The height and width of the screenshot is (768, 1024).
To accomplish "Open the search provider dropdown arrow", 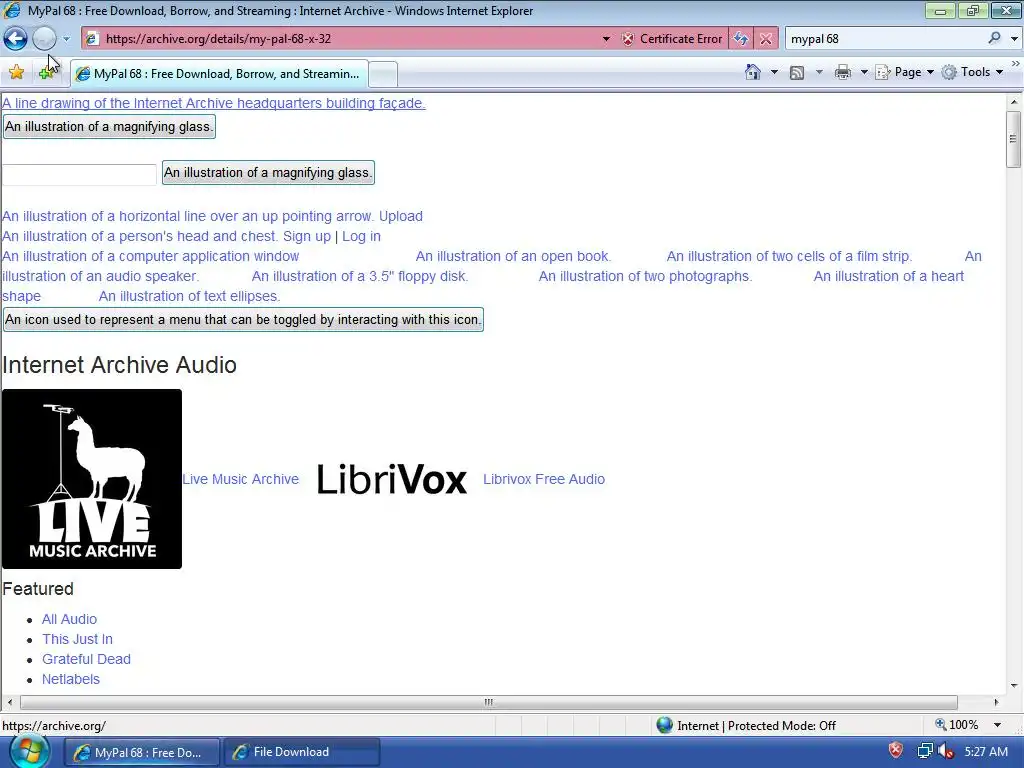I will tap(1014, 39).
